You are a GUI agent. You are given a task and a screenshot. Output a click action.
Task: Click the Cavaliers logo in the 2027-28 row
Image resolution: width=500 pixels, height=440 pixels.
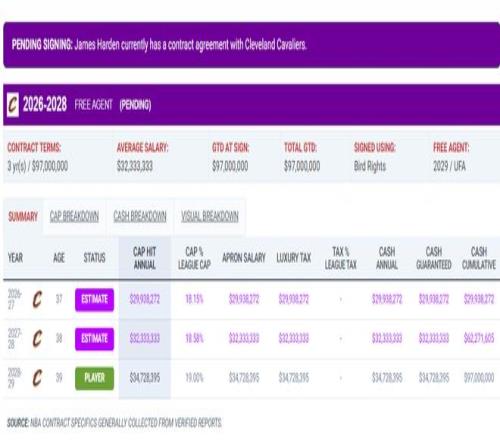(37, 339)
